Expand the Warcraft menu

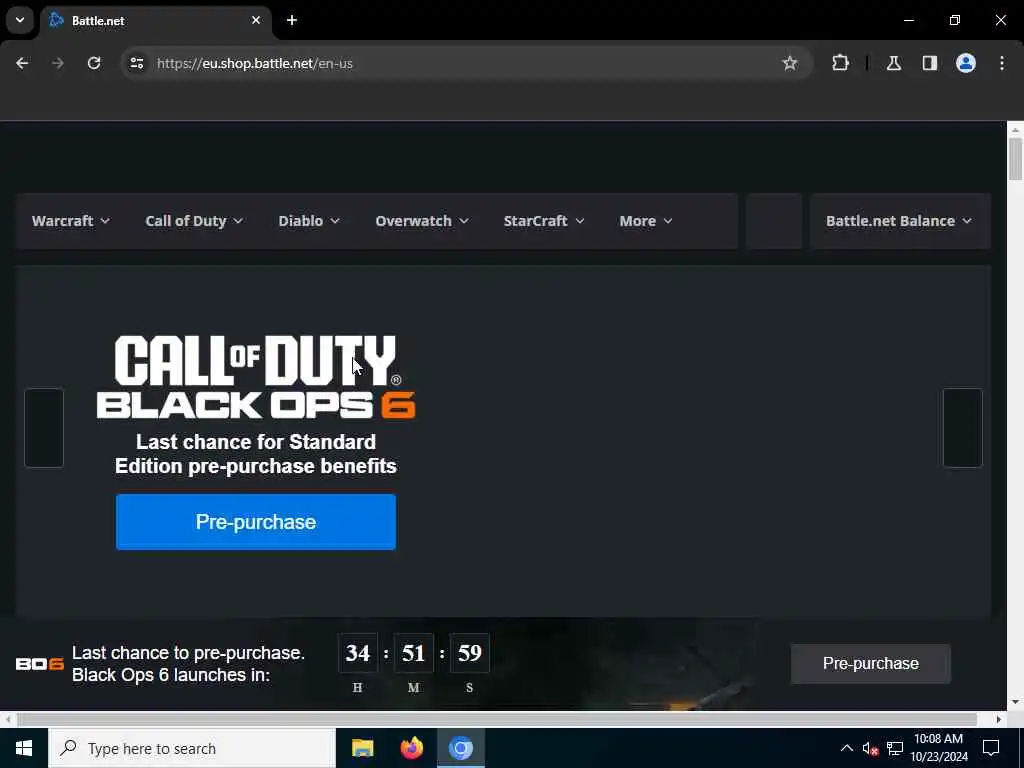71,221
